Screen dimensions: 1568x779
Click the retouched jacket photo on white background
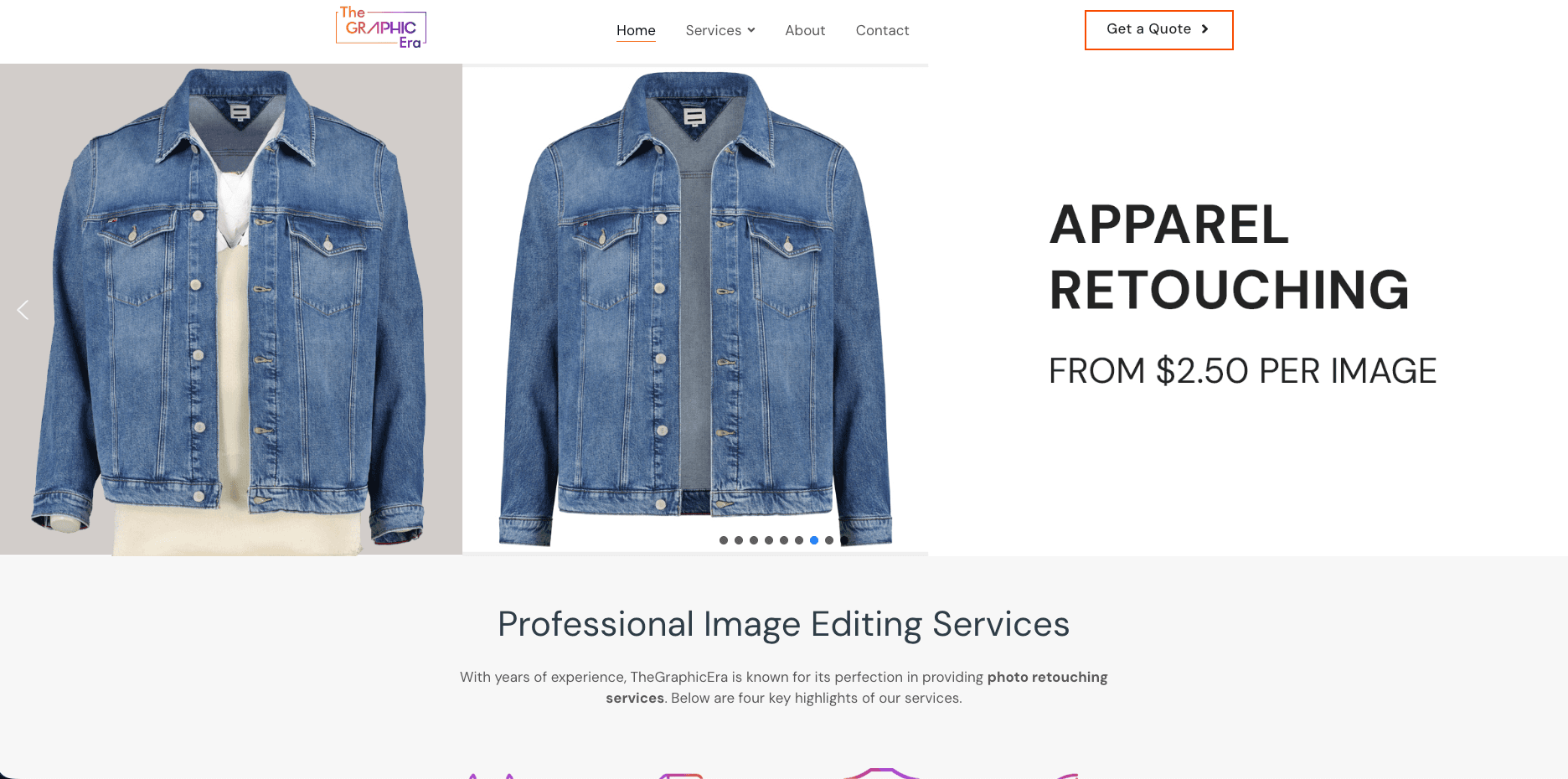pyautogui.click(x=695, y=309)
